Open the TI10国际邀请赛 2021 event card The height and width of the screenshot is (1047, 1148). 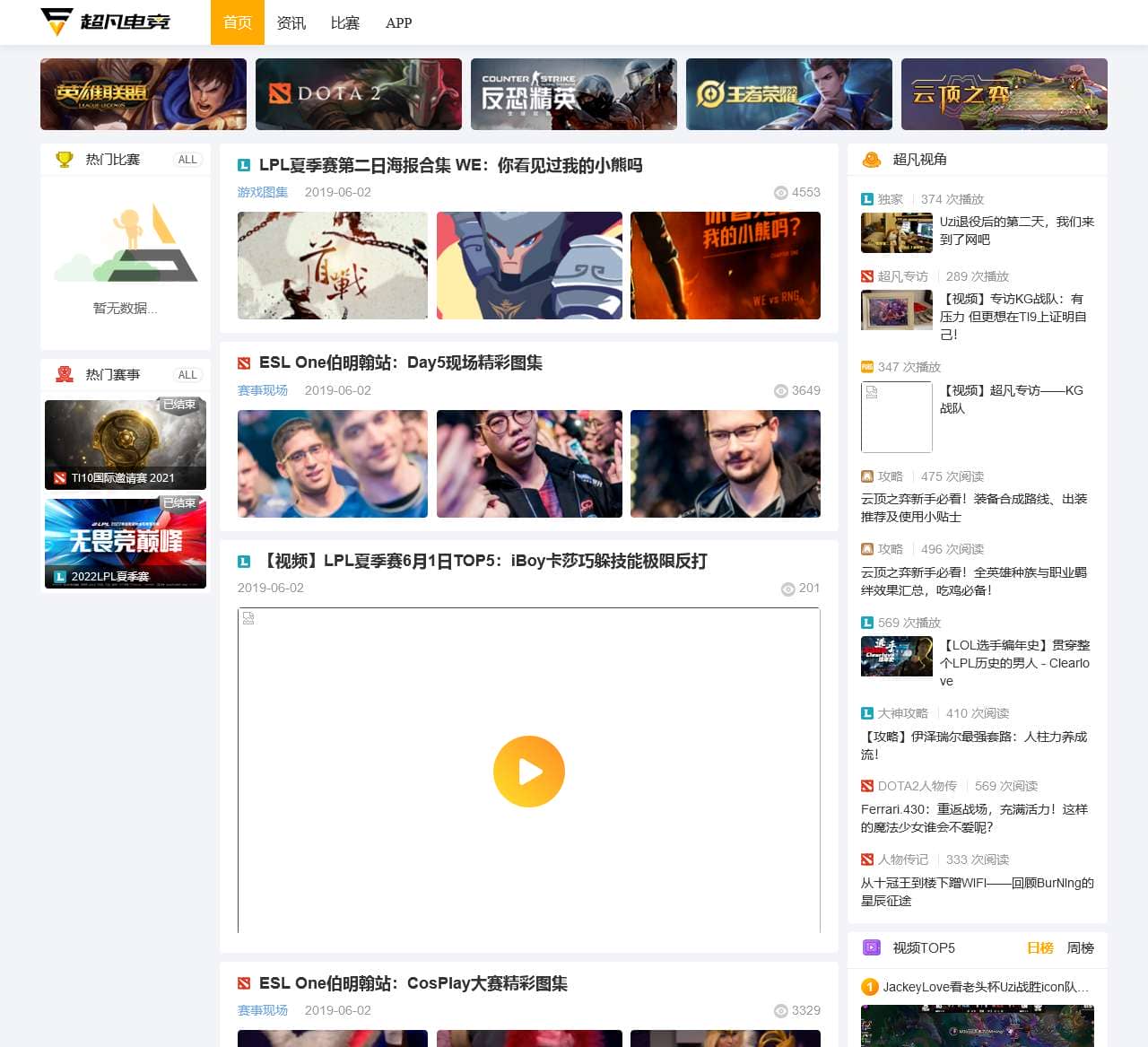pos(126,444)
